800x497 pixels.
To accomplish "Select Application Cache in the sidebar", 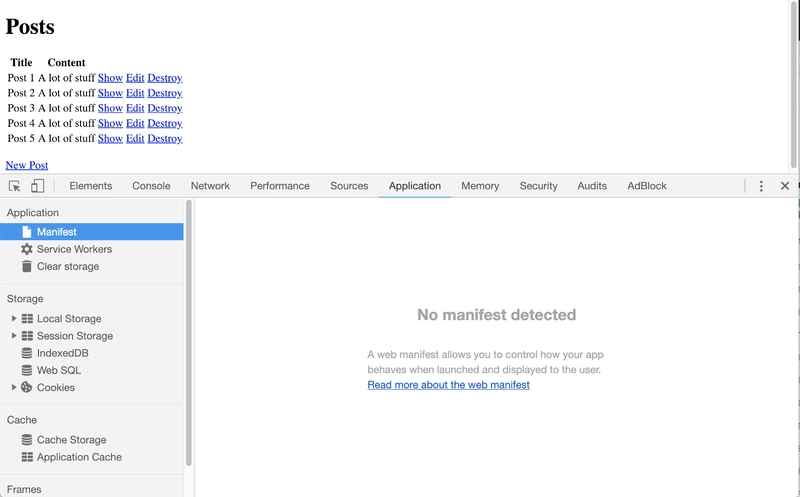I will pos(79,457).
